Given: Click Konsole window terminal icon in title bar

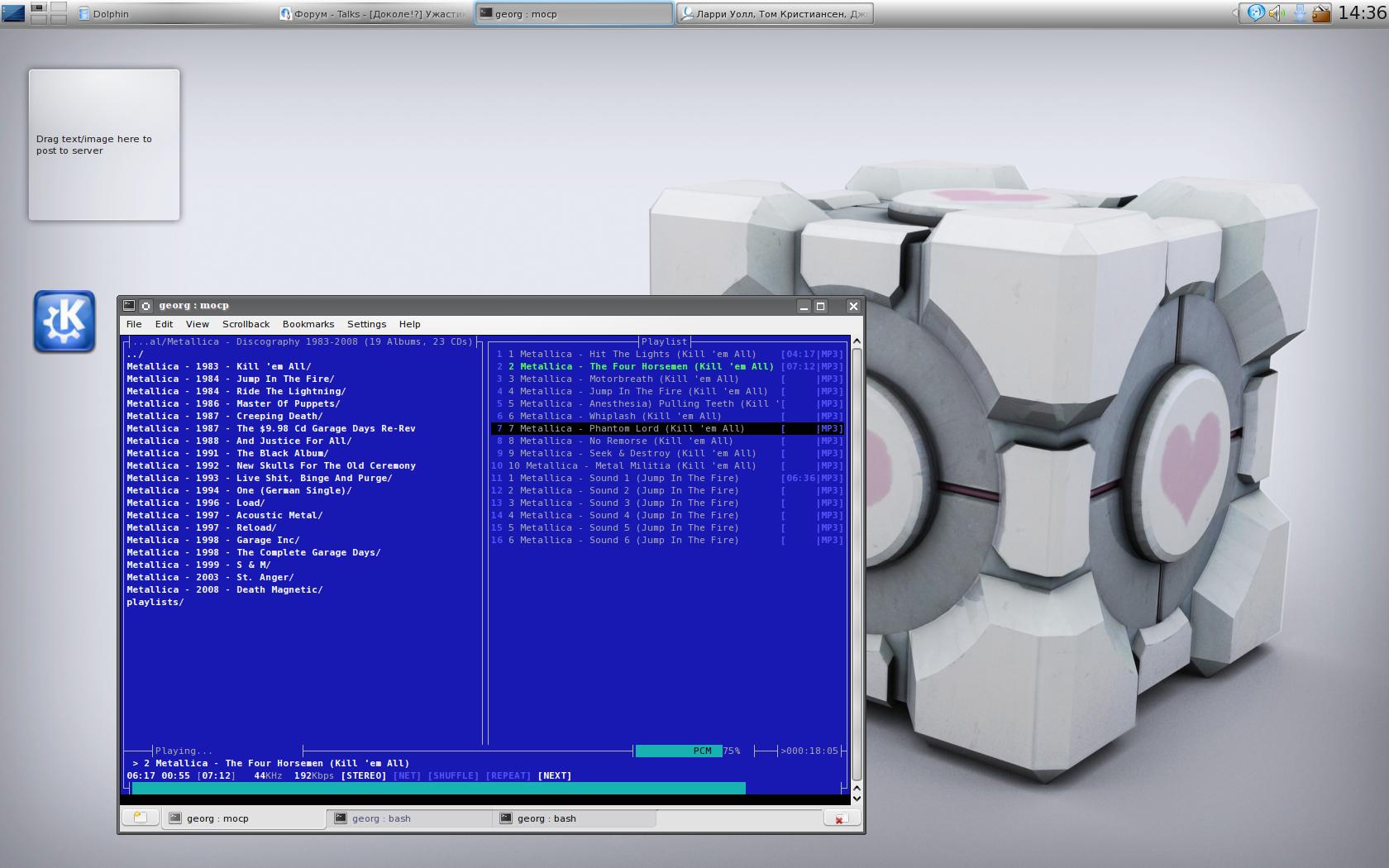Looking at the screenshot, I should [129, 306].
